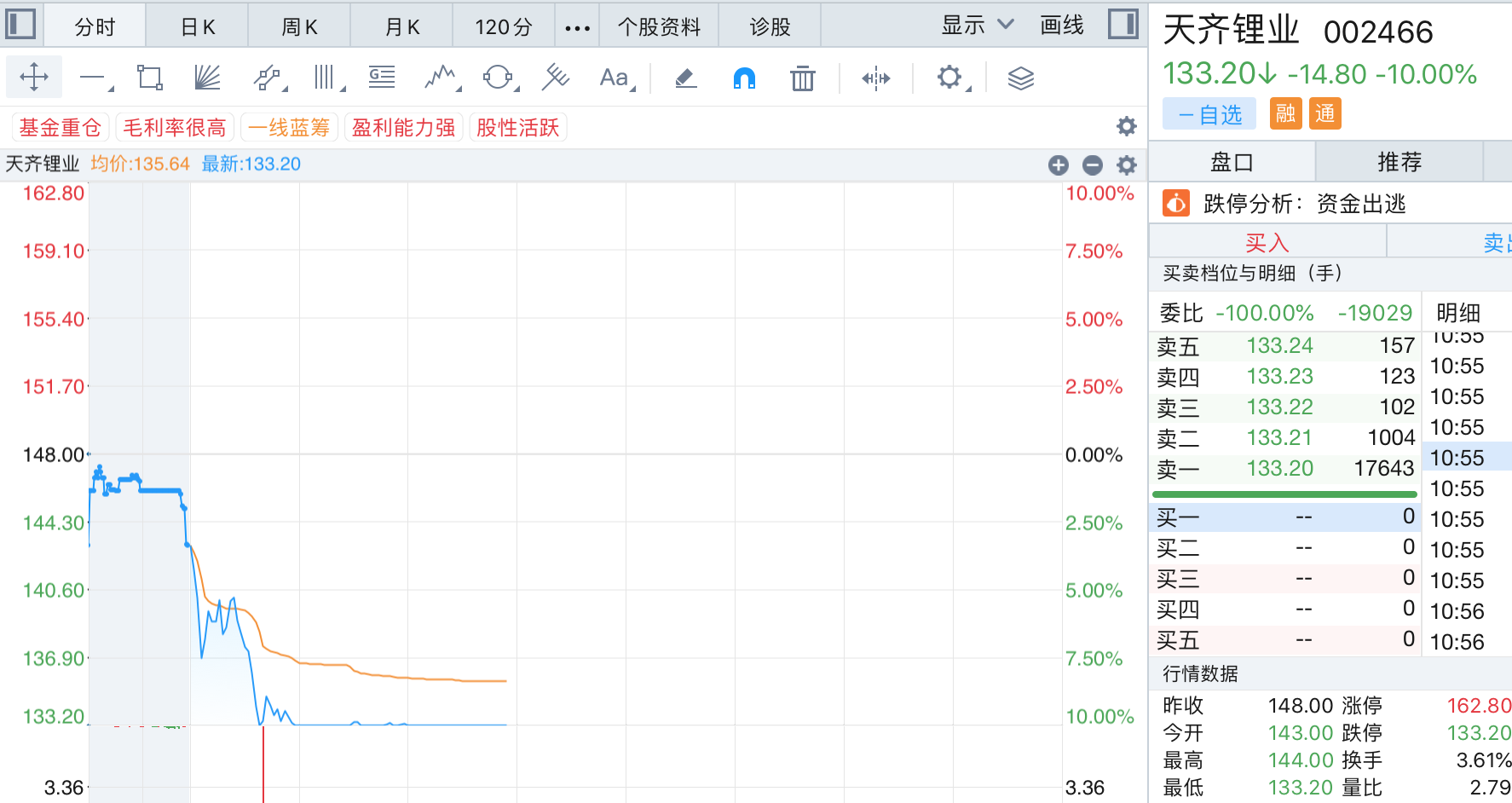The image size is (1512, 803).
Task: Select the circle shape drawing tool
Action: [499, 78]
